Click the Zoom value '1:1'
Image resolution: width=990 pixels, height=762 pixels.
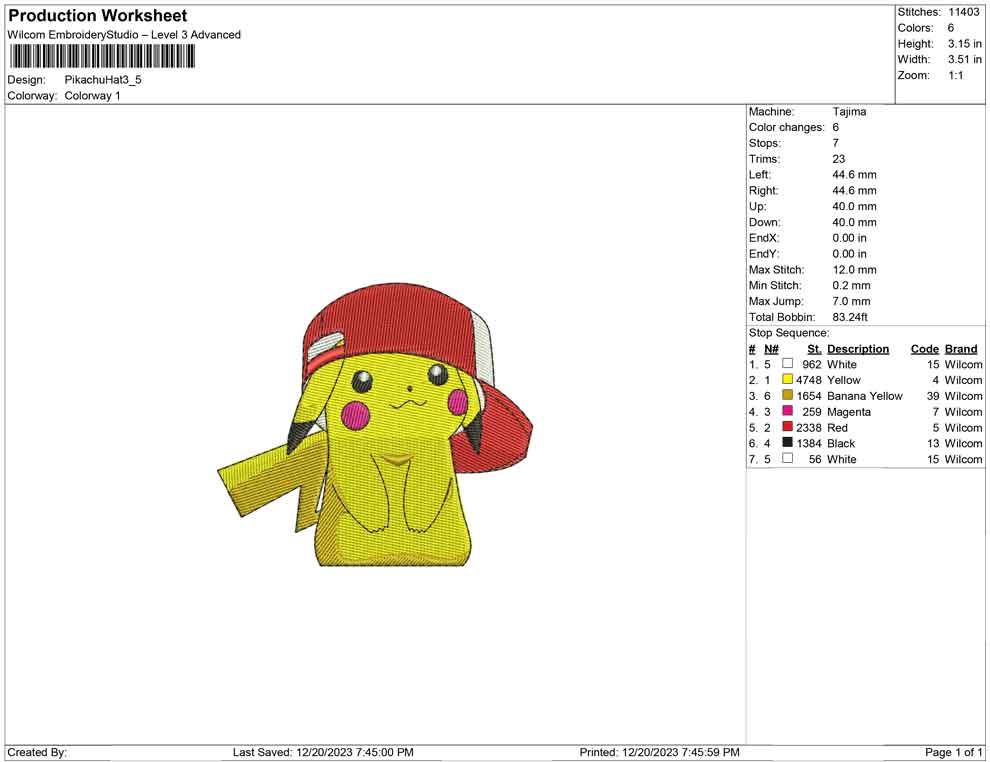pos(955,75)
